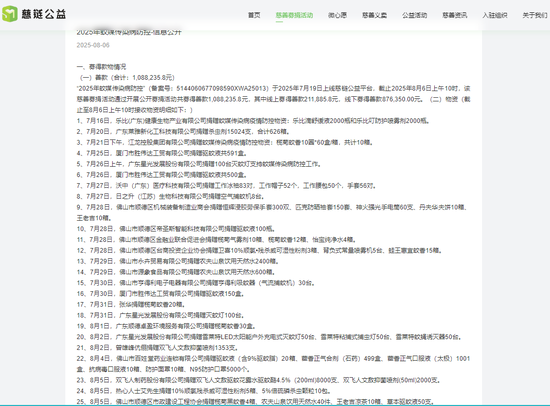Click item 1 dated 7月16日
The width and height of the screenshot is (550, 406).
(253, 121)
